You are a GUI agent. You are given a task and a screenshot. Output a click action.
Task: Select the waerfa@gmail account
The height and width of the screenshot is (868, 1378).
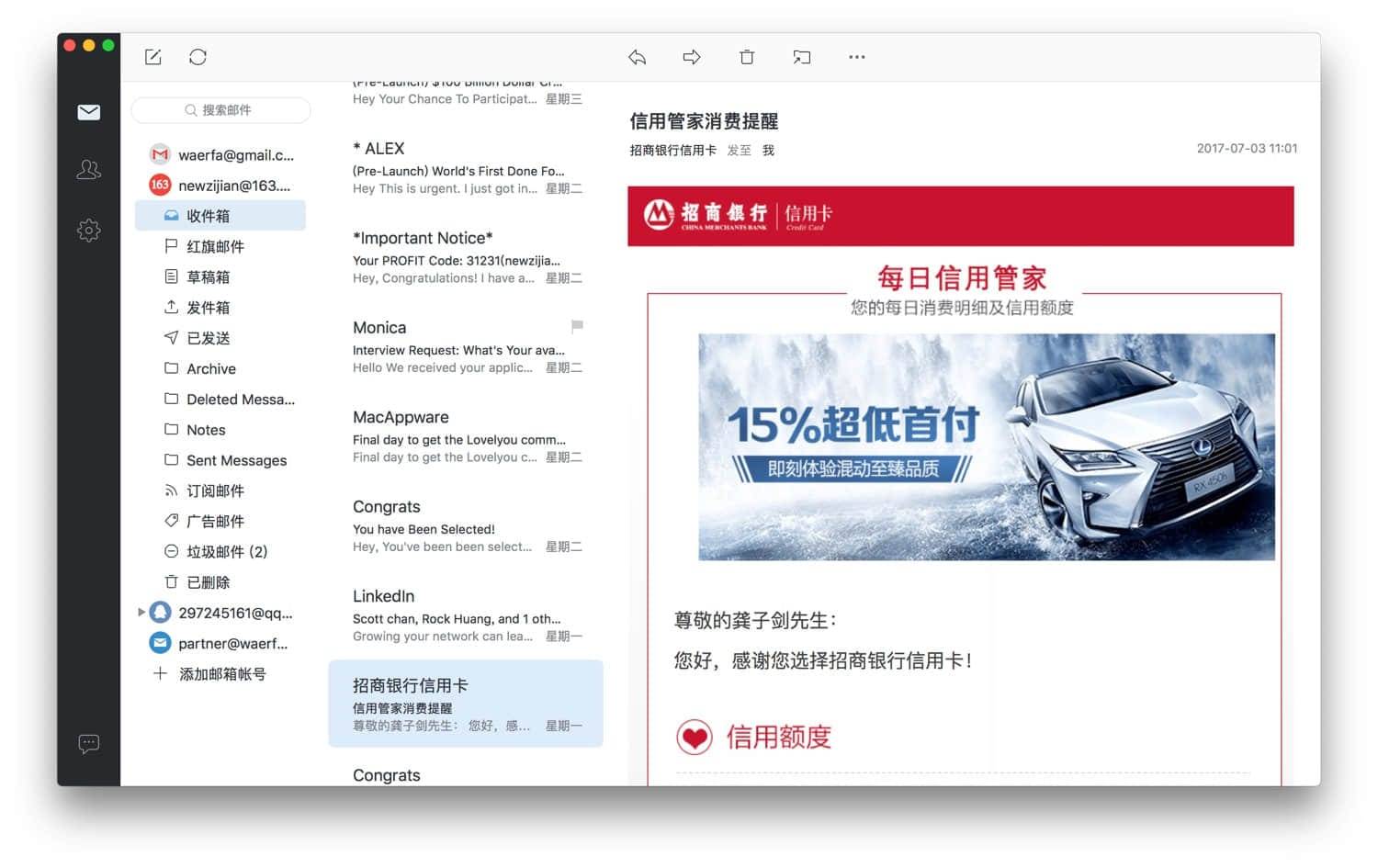click(x=236, y=155)
